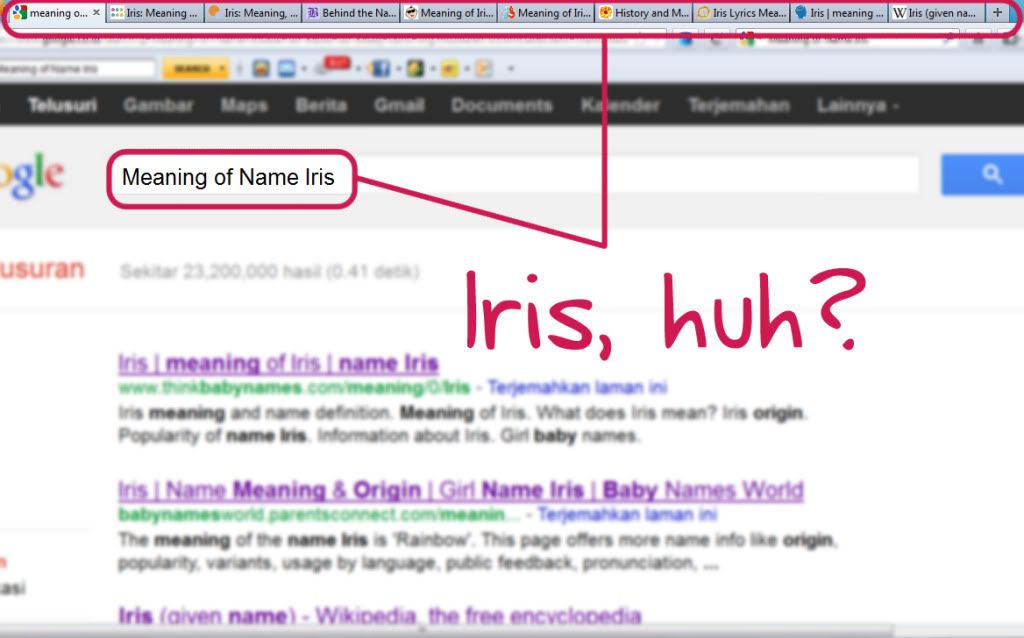
Task: Click the last orange toolbar icon
Action: (483, 68)
